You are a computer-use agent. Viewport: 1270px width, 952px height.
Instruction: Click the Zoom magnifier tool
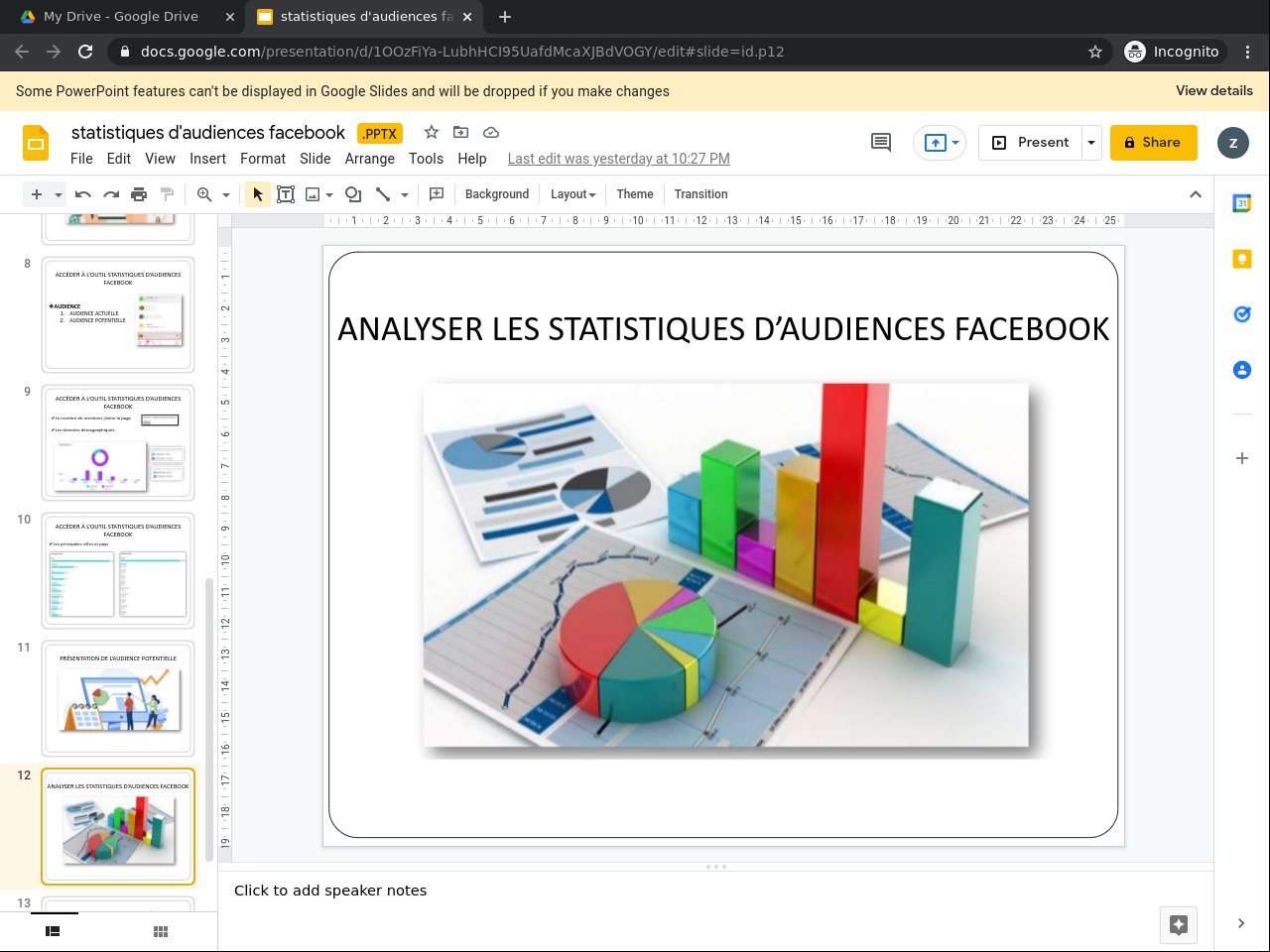(x=204, y=194)
